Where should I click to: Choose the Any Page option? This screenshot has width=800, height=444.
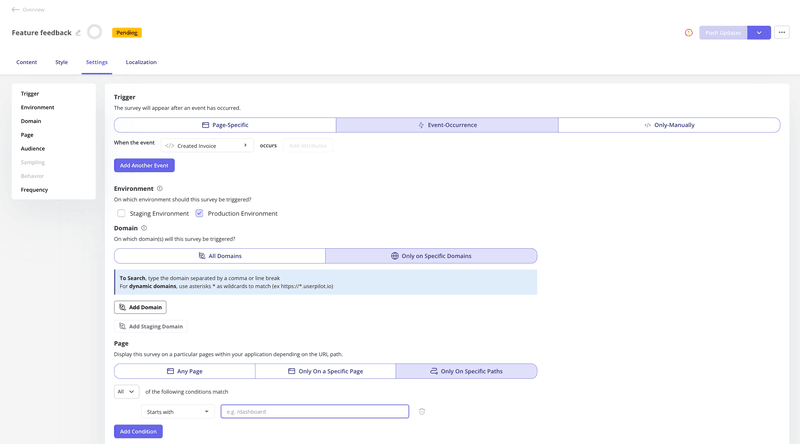point(185,372)
